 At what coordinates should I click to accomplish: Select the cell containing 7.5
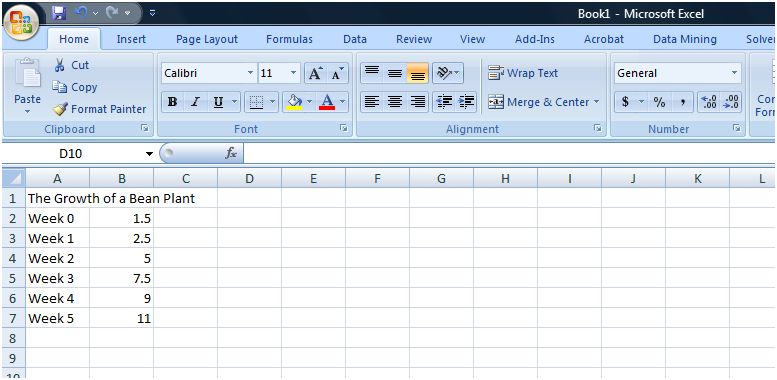point(121,278)
